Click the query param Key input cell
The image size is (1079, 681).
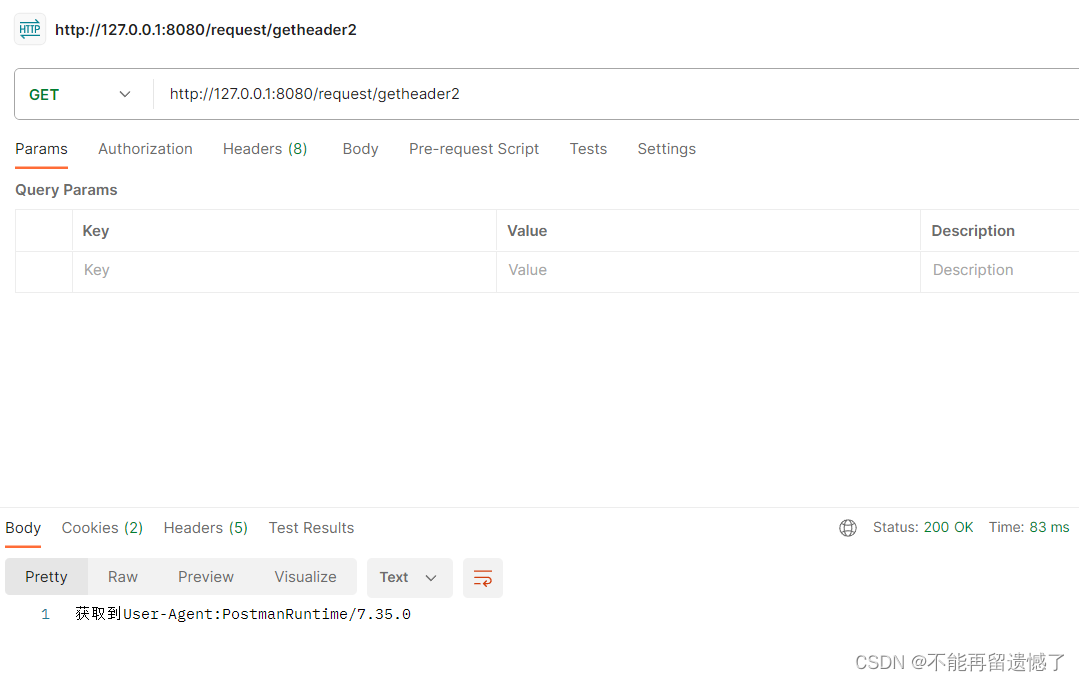click(284, 270)
